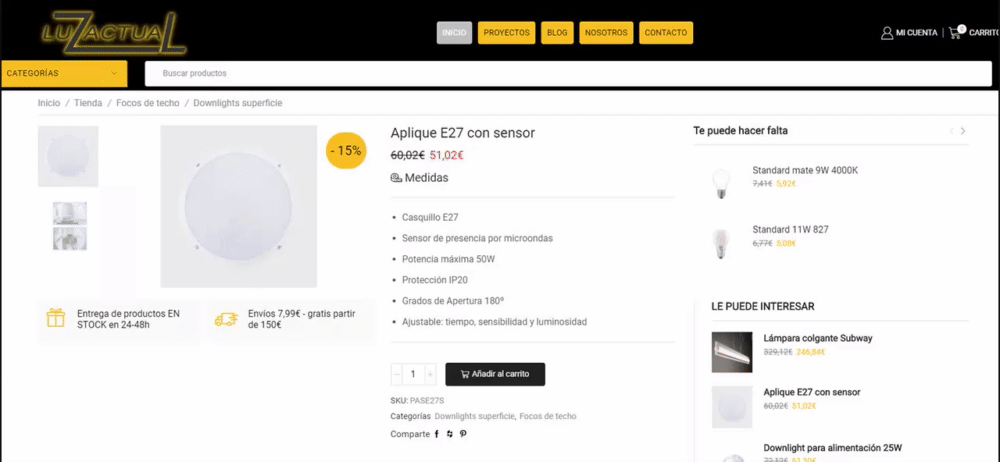Show next 'Te puede hacer falta' product

(963, 131)
